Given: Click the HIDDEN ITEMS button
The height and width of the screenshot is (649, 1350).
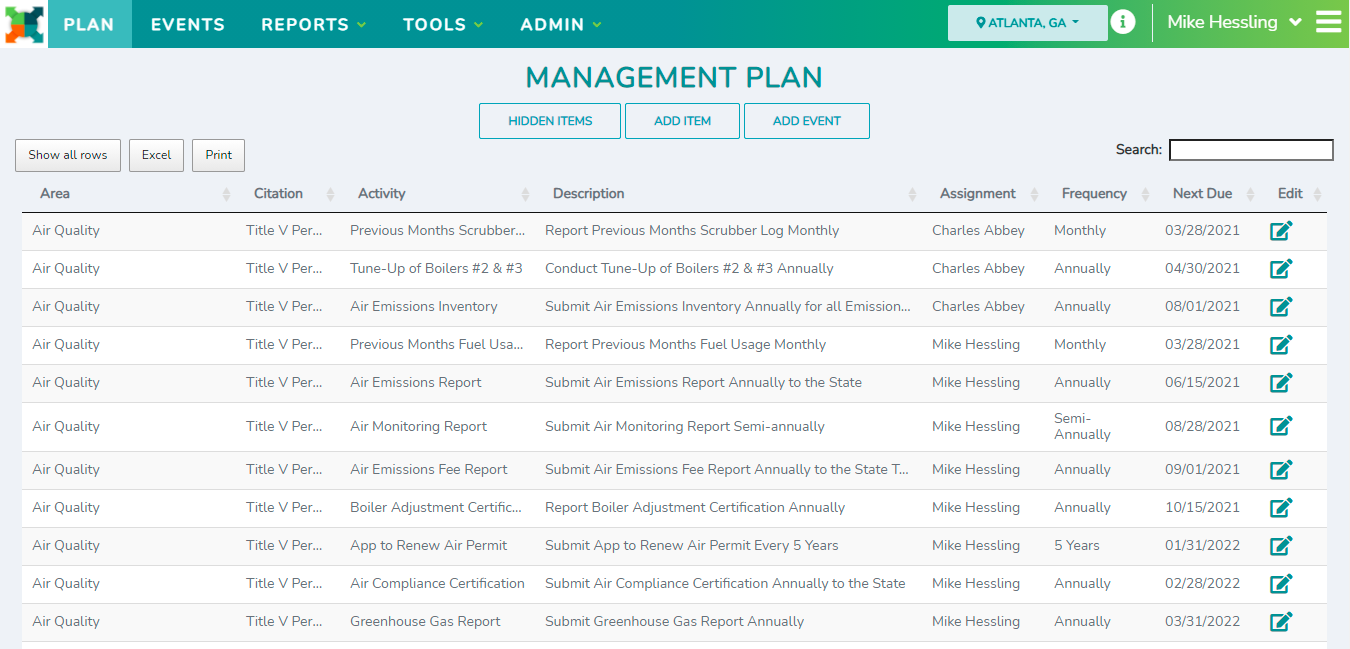Looking at the screenshot, I should coord(550,121).
